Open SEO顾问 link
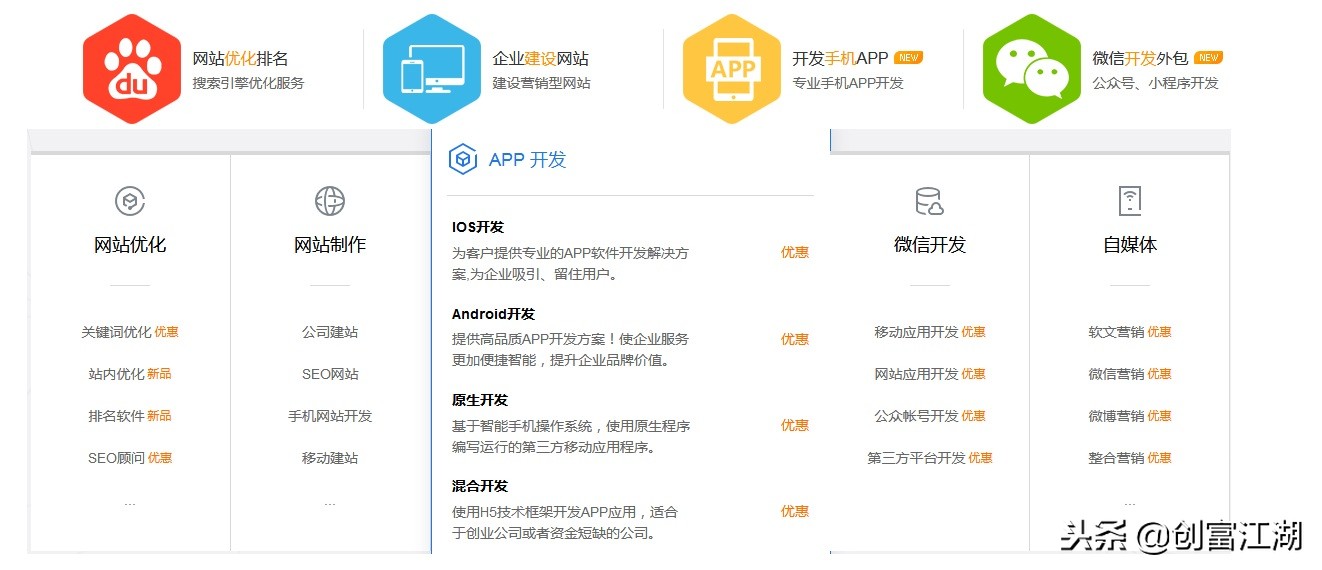 [x=116, y=458]
